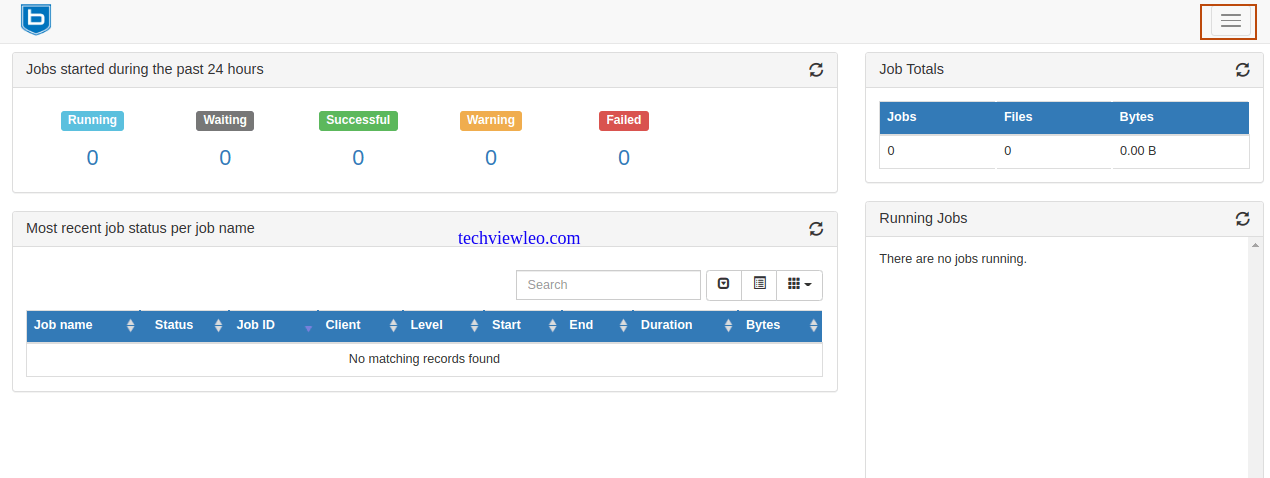Refresh the Jobs past 24 hours panel
1270x478 pixels.
(816, 70)
